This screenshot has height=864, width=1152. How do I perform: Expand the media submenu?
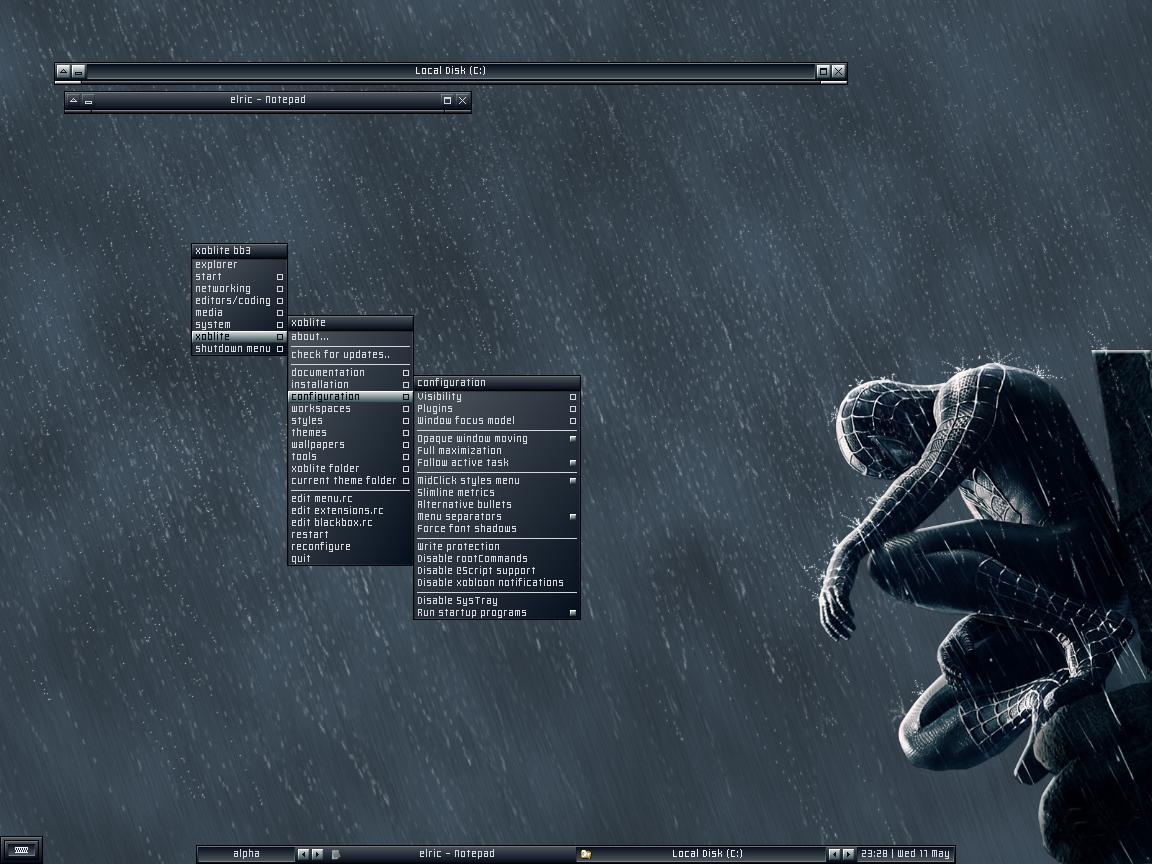click(240, 312)
